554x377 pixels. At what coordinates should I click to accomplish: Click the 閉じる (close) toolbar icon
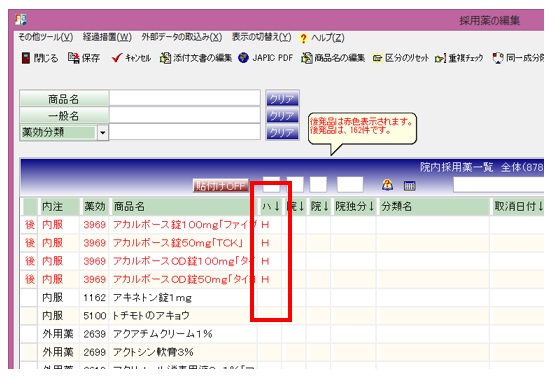coord(26,58)
